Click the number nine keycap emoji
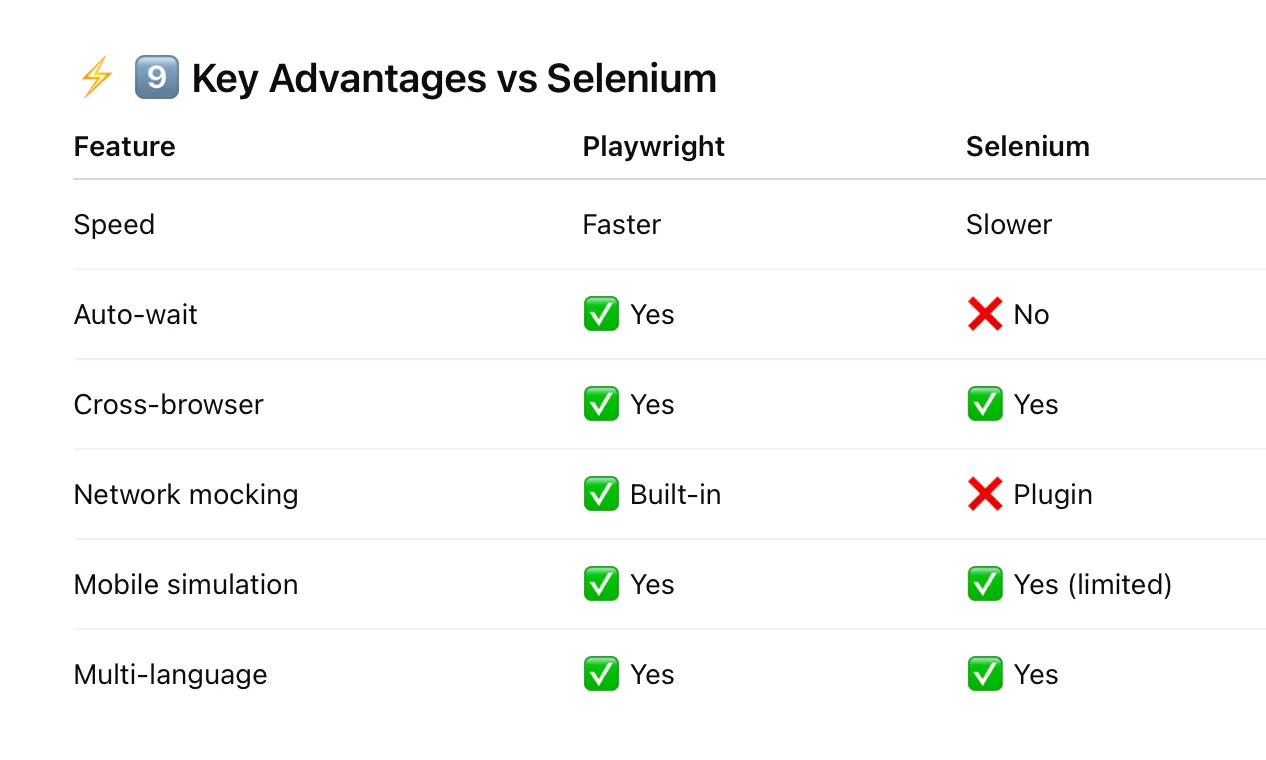Image resolution: width=1266 pixels, height=760 pixels. (x=156, y=78)
